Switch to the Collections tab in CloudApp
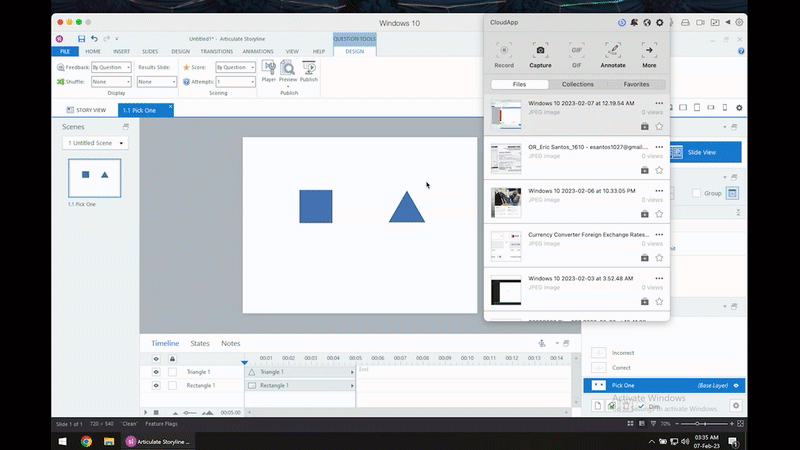 pos(577,85)
